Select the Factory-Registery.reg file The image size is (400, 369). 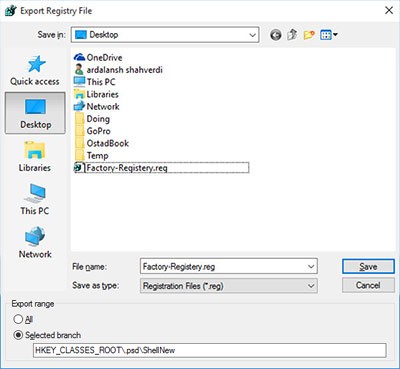161,168
